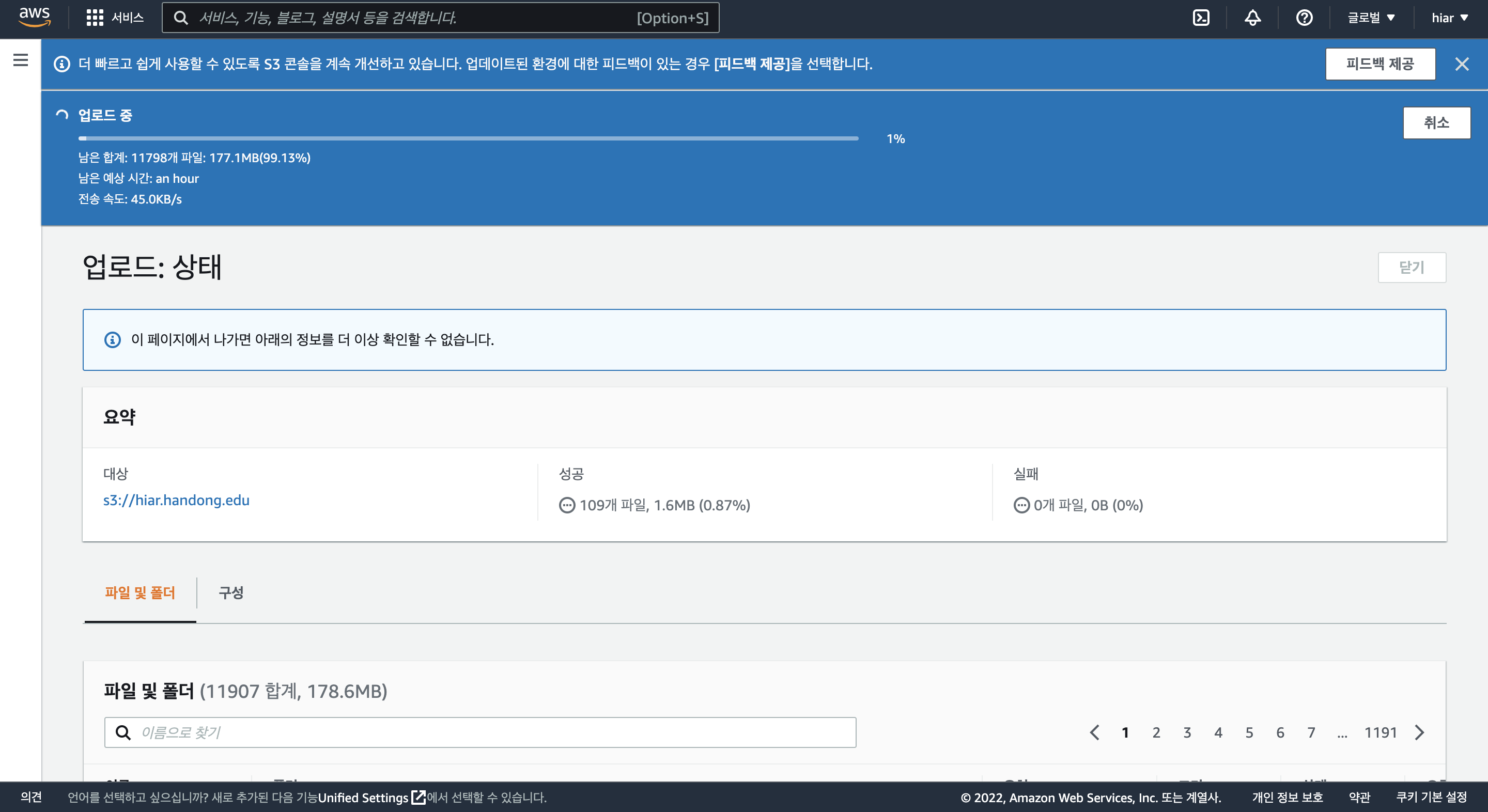The height and width of the screenshot is (812, 1488).
Task: Open the s3://hiar.handong.edu destination link
Action: click(x=176, y=500)
